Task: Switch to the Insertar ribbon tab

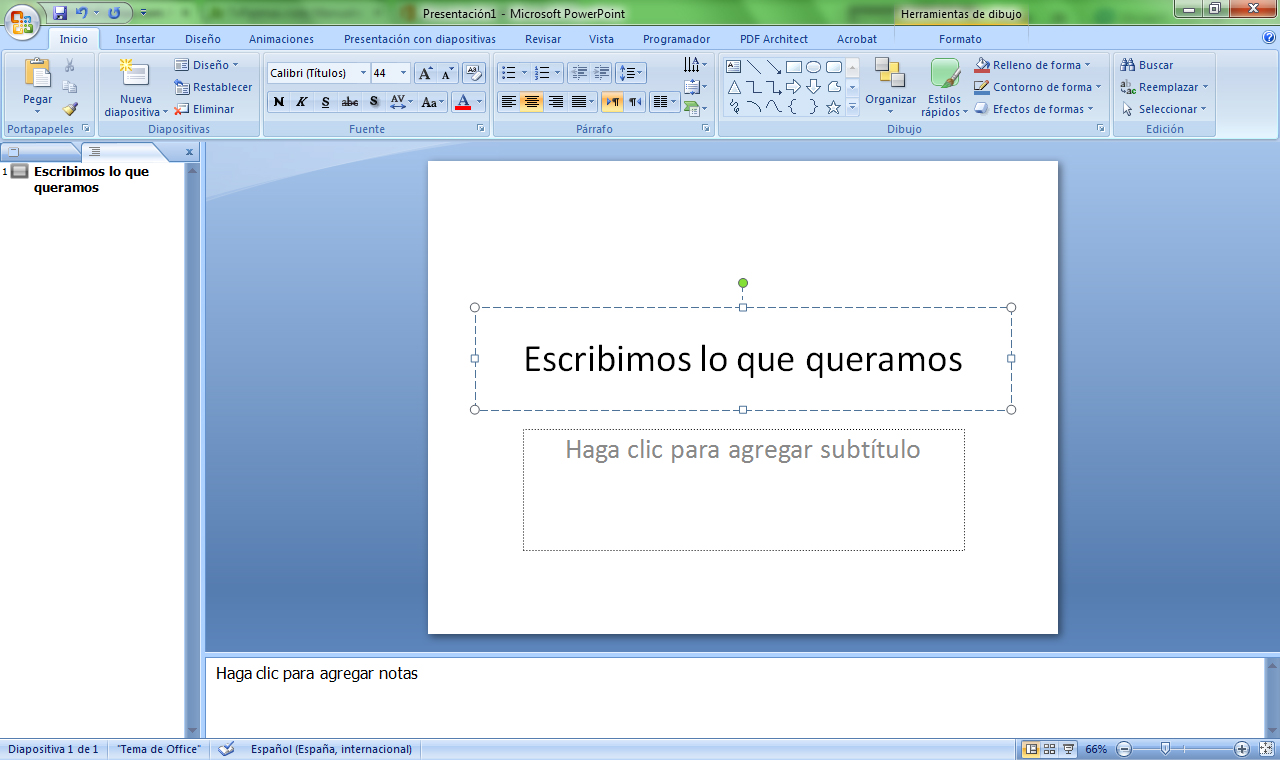Action: (x=135, y=39)
